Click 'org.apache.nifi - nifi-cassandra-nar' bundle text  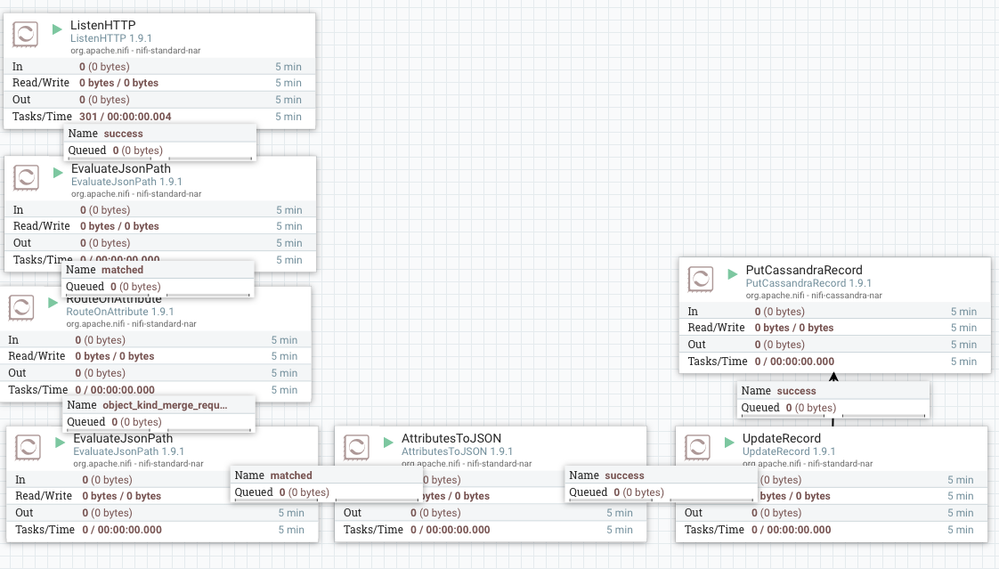pos(814,296)
